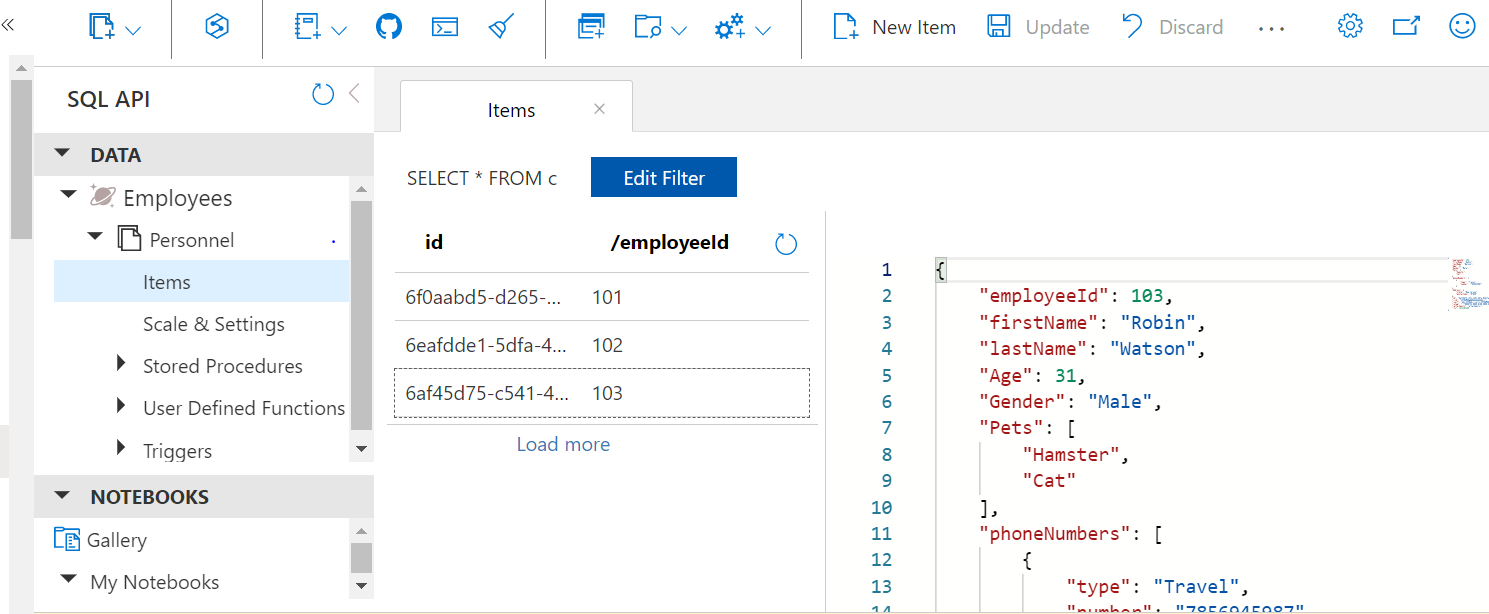Screen dimensions: 1489x614
Task: Expand the Triggers node
Action: tap(121, 449)
